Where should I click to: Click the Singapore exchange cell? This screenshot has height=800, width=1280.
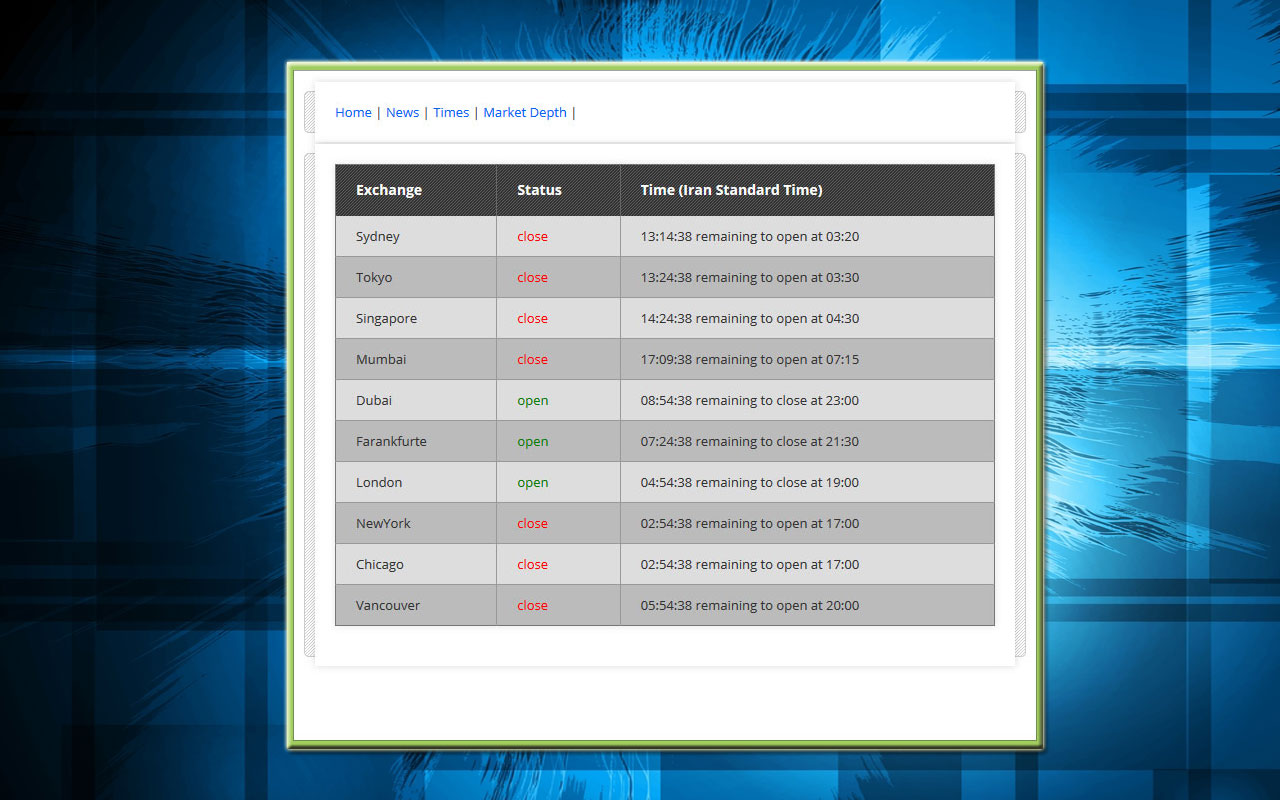[386, 319]
